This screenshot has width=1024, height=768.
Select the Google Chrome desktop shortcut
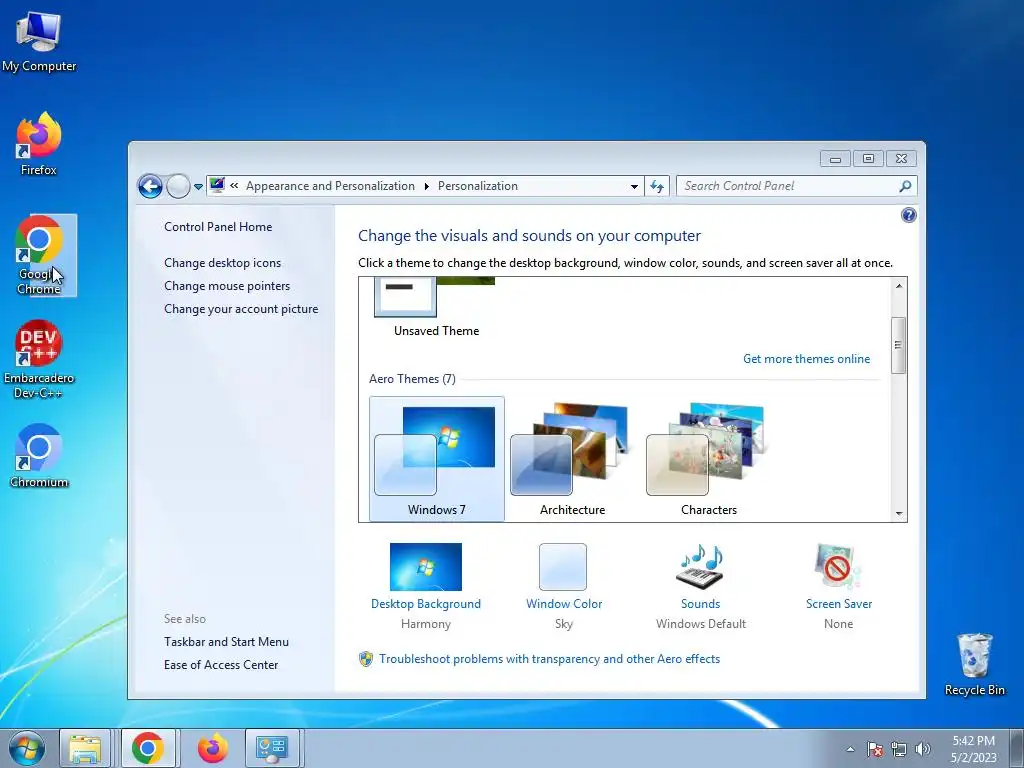(x=39, y=255)
